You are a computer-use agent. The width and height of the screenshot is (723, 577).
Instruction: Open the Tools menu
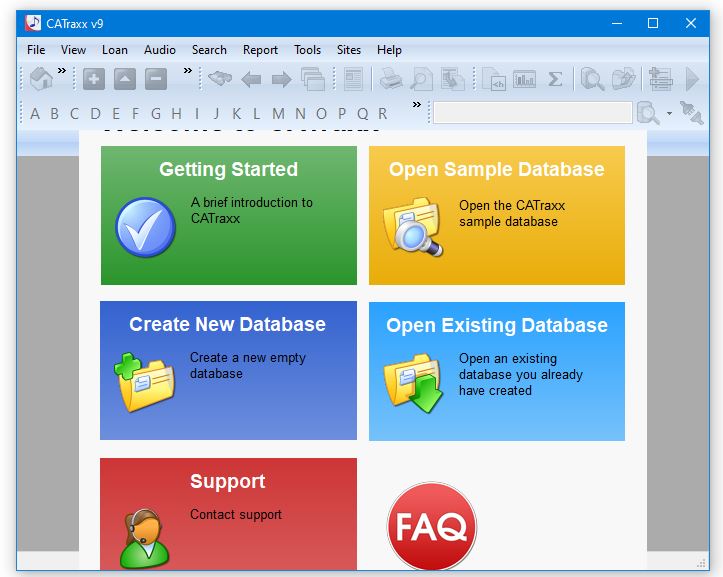pyautogui.click(x=308, y=50)
